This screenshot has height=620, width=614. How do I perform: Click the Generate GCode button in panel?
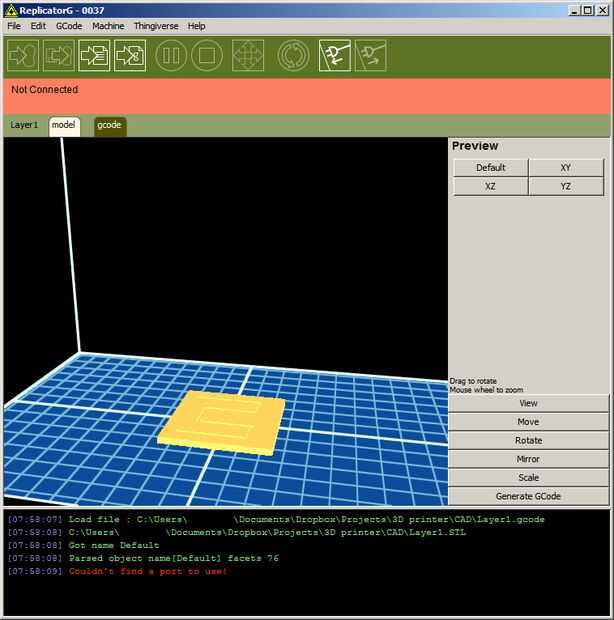coord(528,496)
